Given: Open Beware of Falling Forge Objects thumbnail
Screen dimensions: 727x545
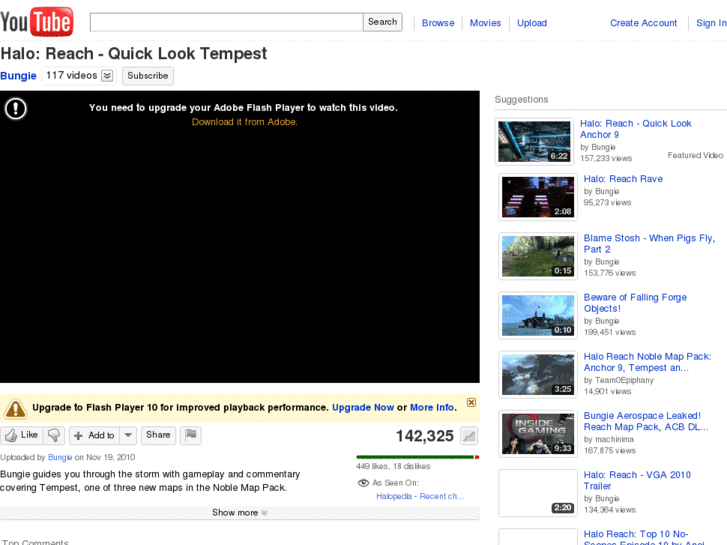Looking at the screenshot, I should 538,315.
